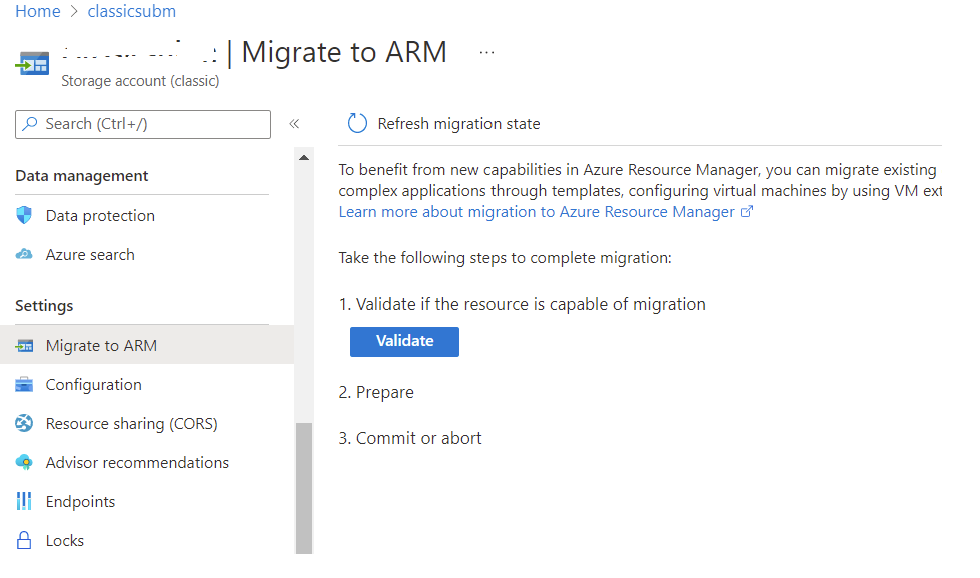Open Azure search via its cloud icon
Image resolution: width=980 pixels, height=578 pixels.
[x=24, y=254]
